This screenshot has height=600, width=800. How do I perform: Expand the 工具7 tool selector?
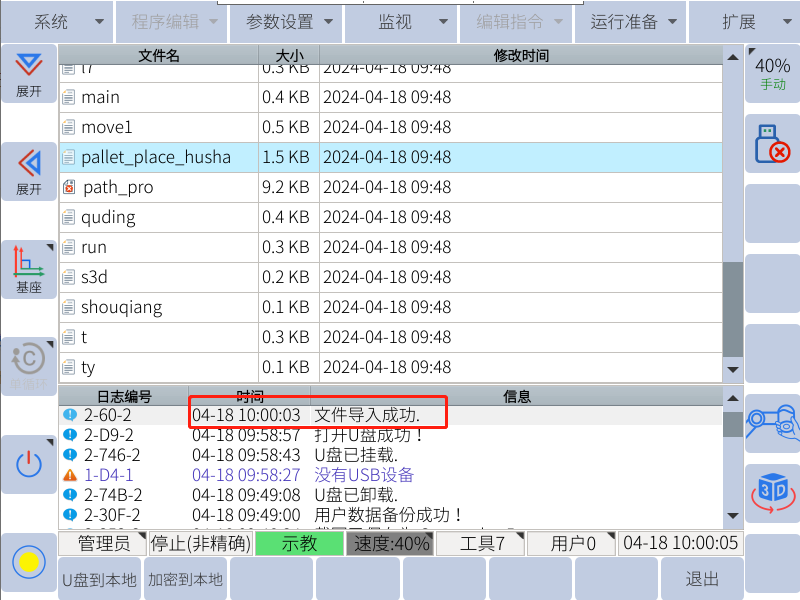coord(483,544)
